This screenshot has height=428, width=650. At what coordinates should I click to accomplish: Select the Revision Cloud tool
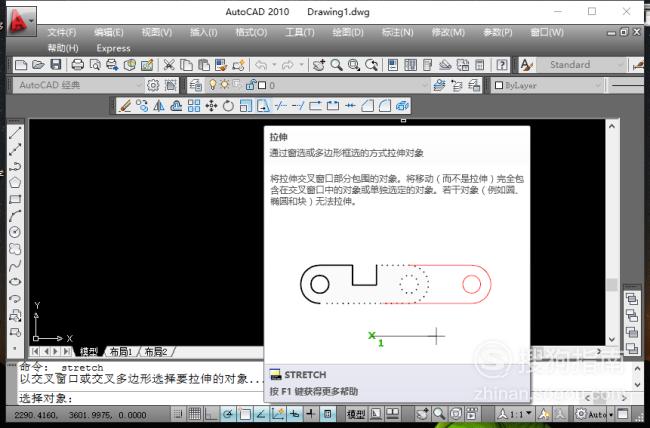15,249
